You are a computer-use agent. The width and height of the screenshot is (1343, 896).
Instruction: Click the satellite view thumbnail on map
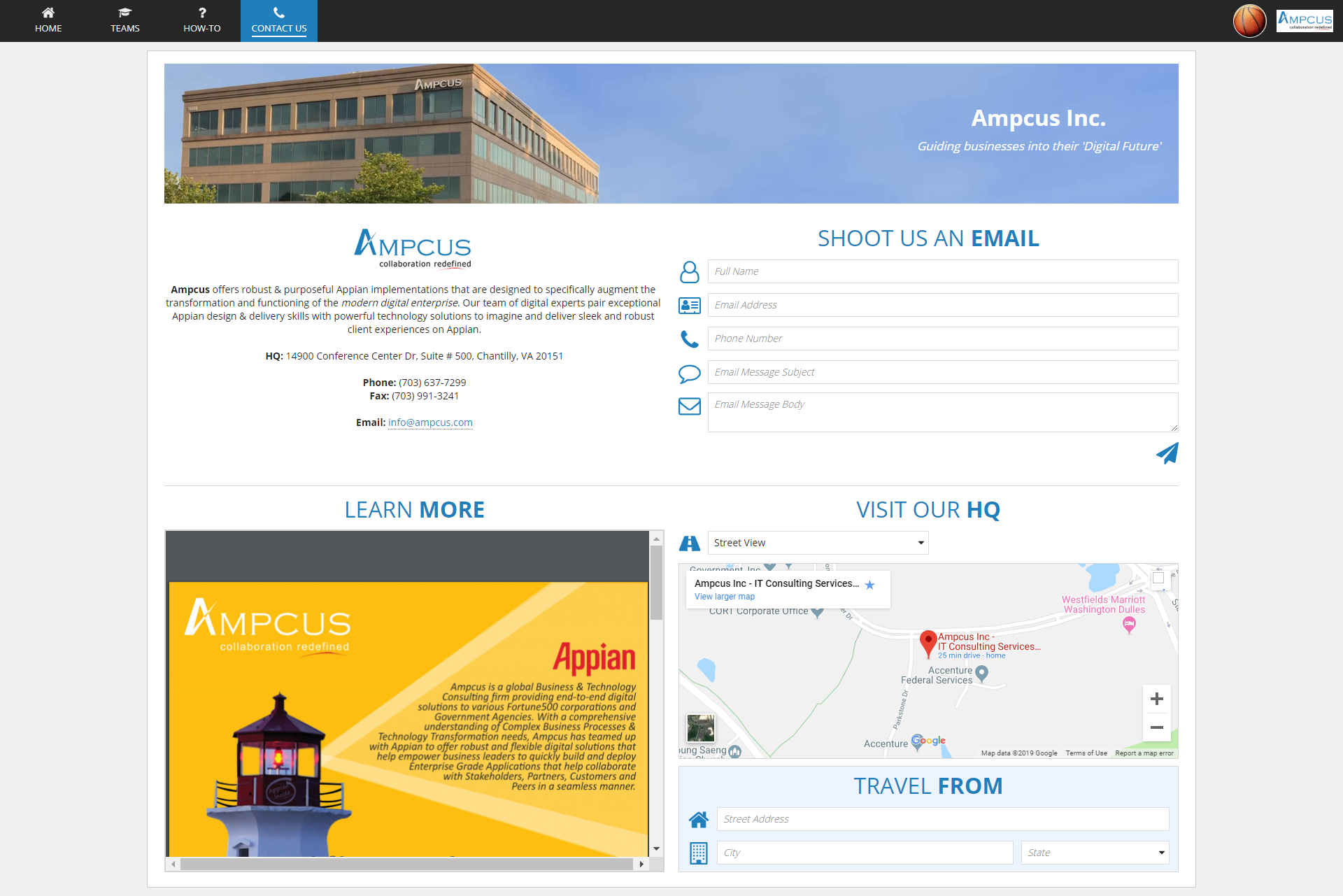[701, 728]
